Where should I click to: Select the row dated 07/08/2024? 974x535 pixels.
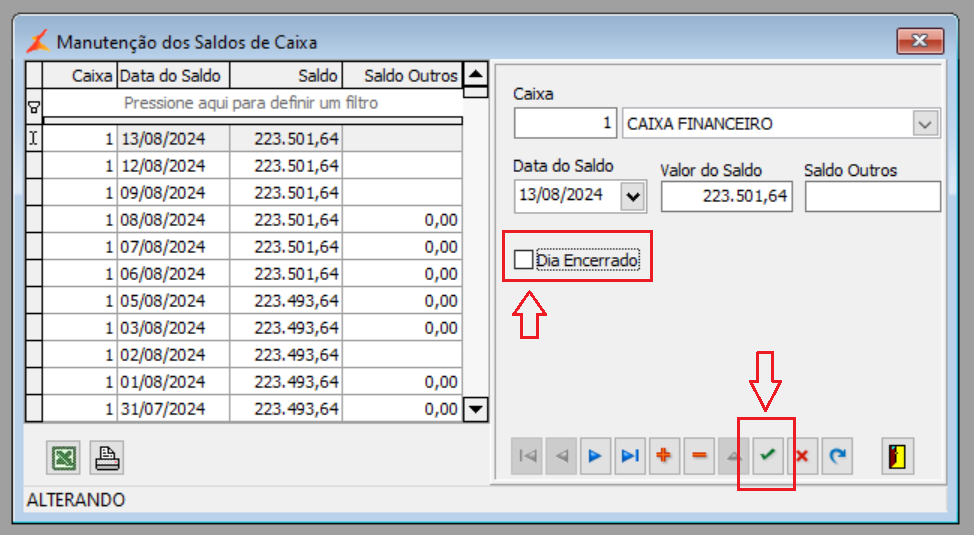(x=252, y=247)
